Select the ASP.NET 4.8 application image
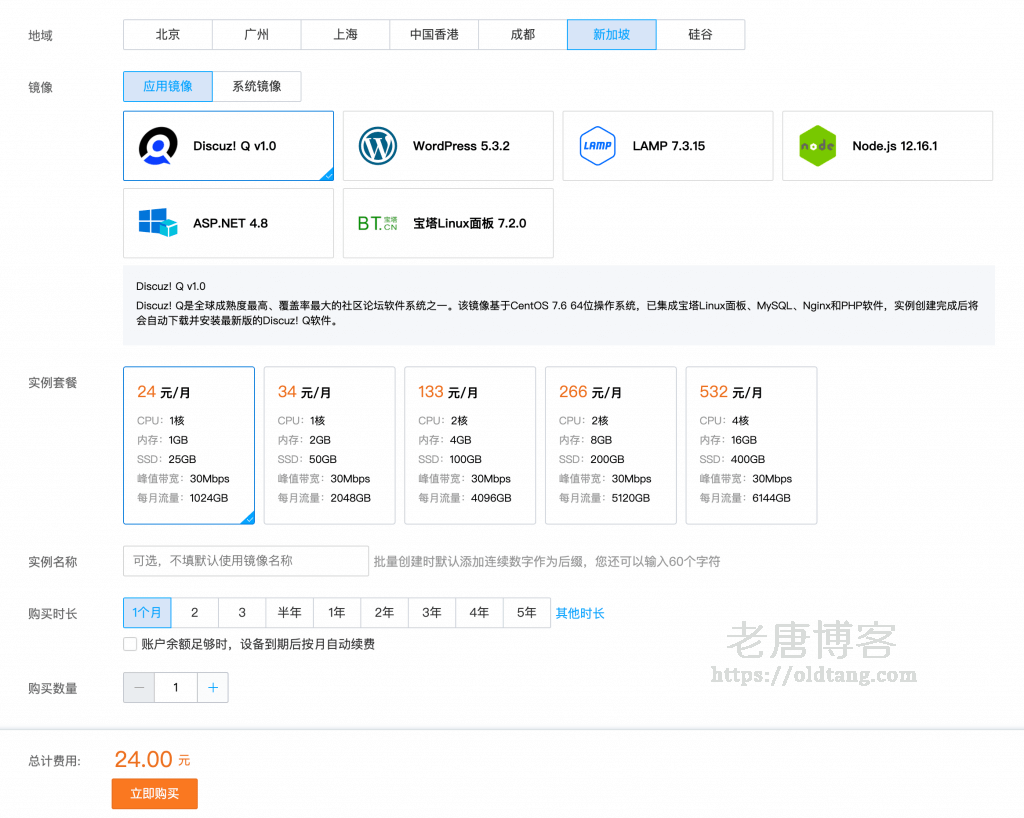The height and width of the screenshot is (818, 1024). (x=228, y=222)
